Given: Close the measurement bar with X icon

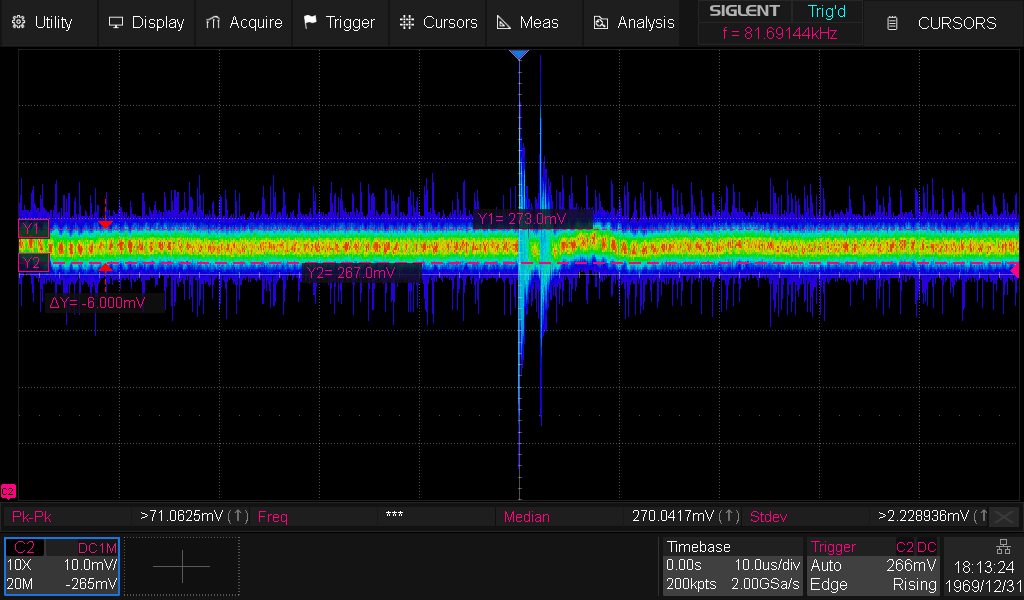Looking at the screenshot, I should tap(1005, 517).
